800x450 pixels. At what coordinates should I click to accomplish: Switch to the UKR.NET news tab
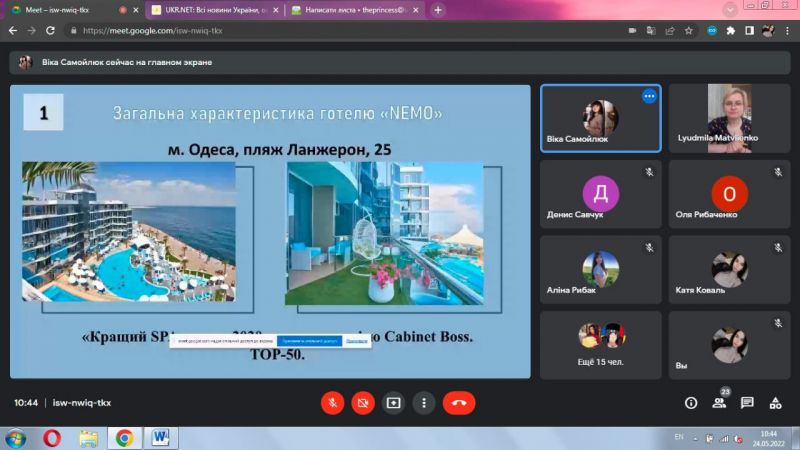[x=212, y=10]
